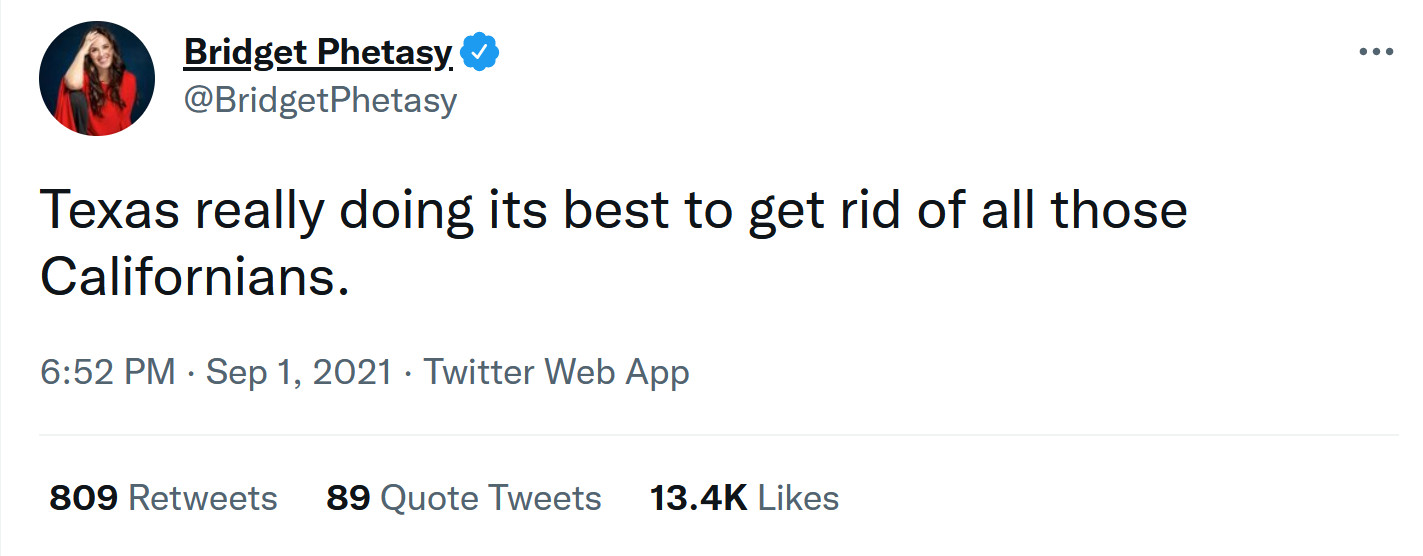Click the 6:52 PM timestamp
Image resolution: width=1423 pixels, height=556 pixels.
click(107, 373)
